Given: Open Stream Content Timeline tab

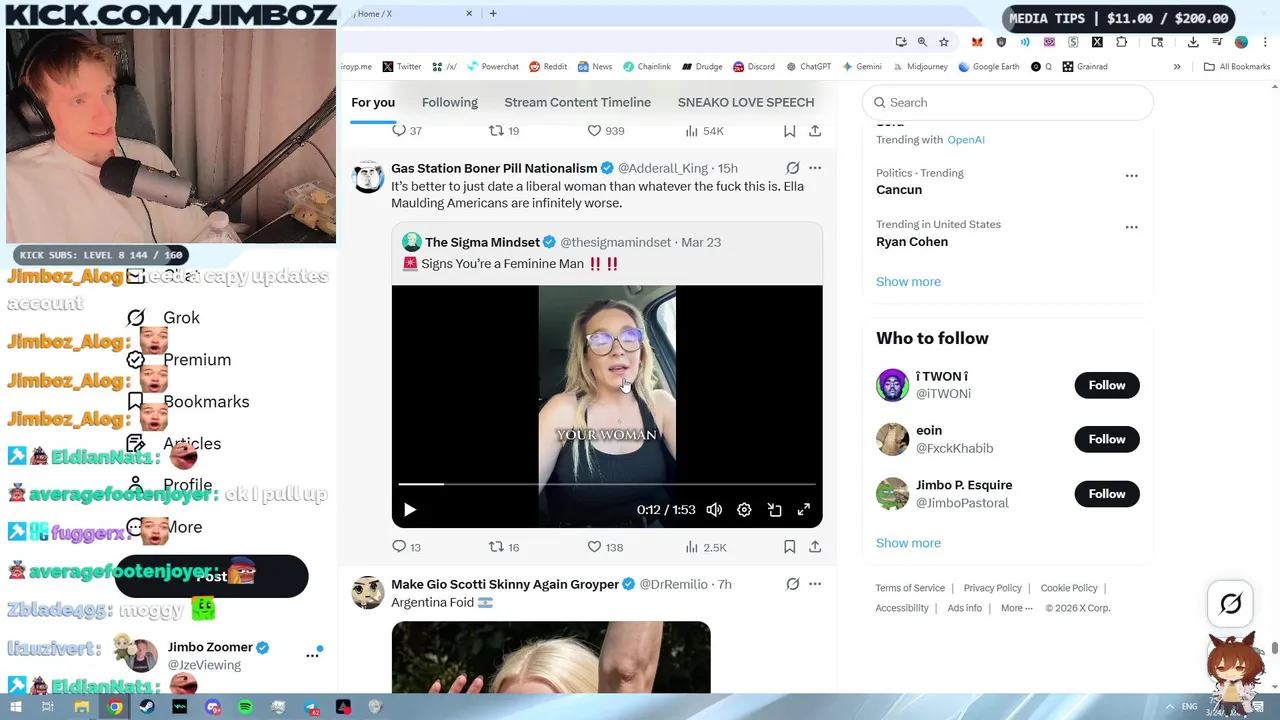Looking at the screenshot, I should (x=577, y=102).
